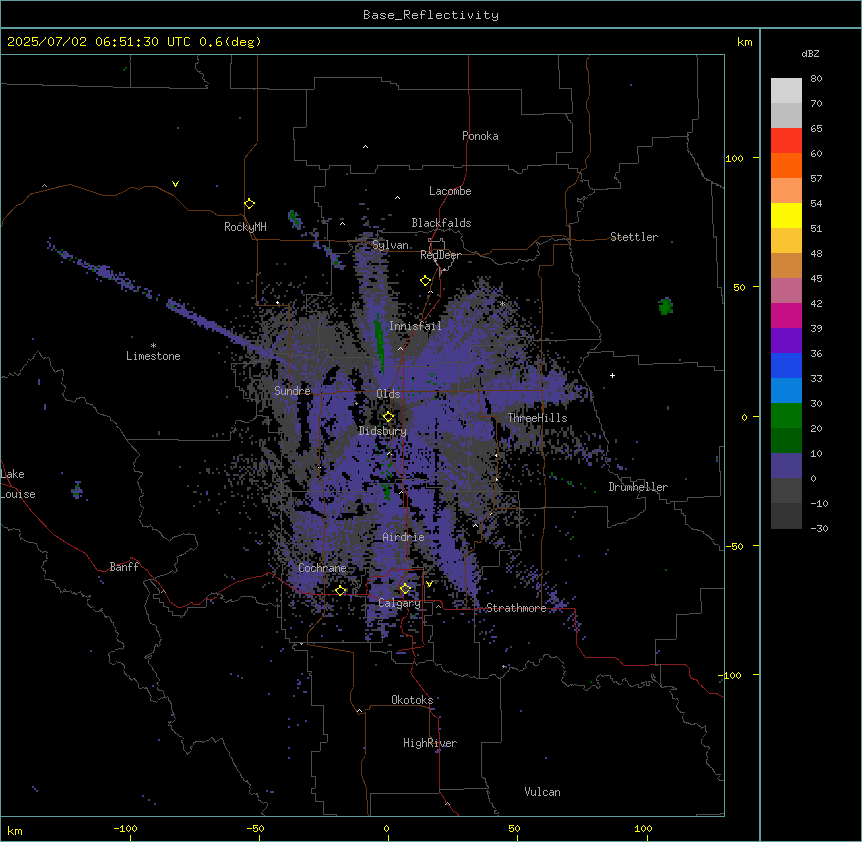The height and width of the screenshot is (842, 862).
Task: Select the magenta 39–42 dBZ legend swatch
Action: pyautogui.click(x=786, y=315)
